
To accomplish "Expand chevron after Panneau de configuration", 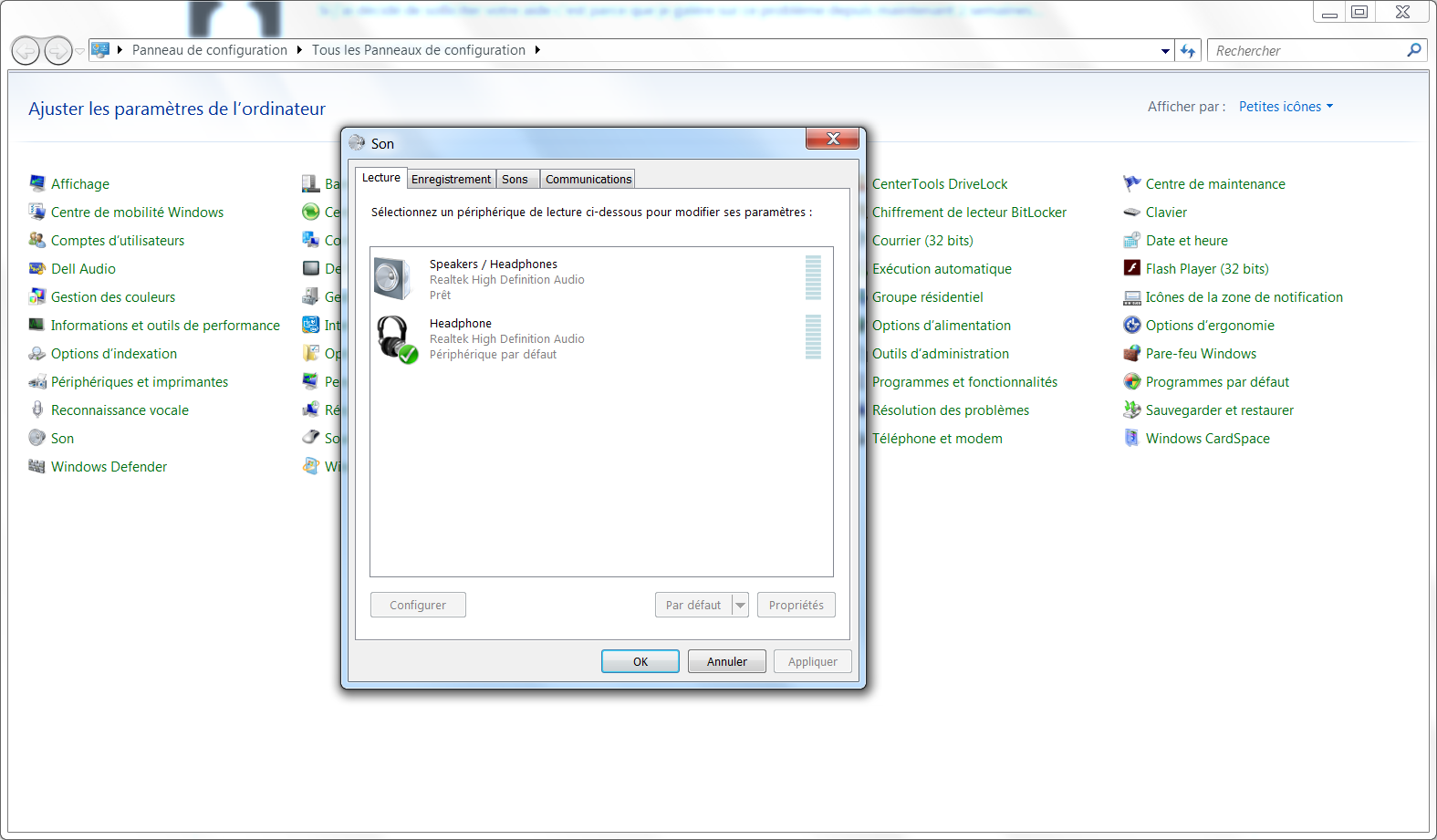I will pos(299,50).
